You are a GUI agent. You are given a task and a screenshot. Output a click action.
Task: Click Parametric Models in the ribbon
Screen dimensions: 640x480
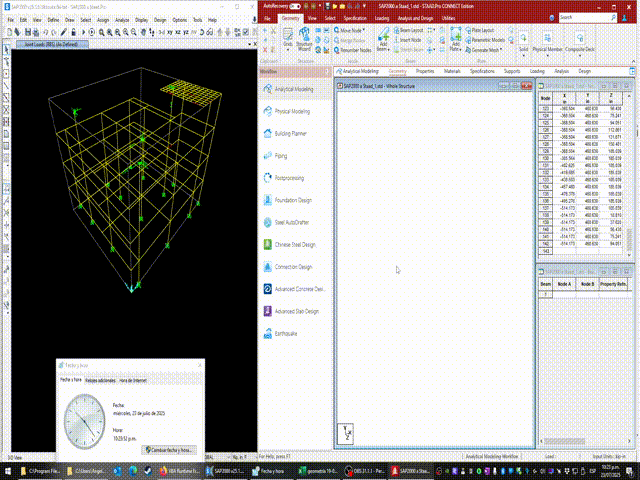pyautogui.click(x=485, y=40)
